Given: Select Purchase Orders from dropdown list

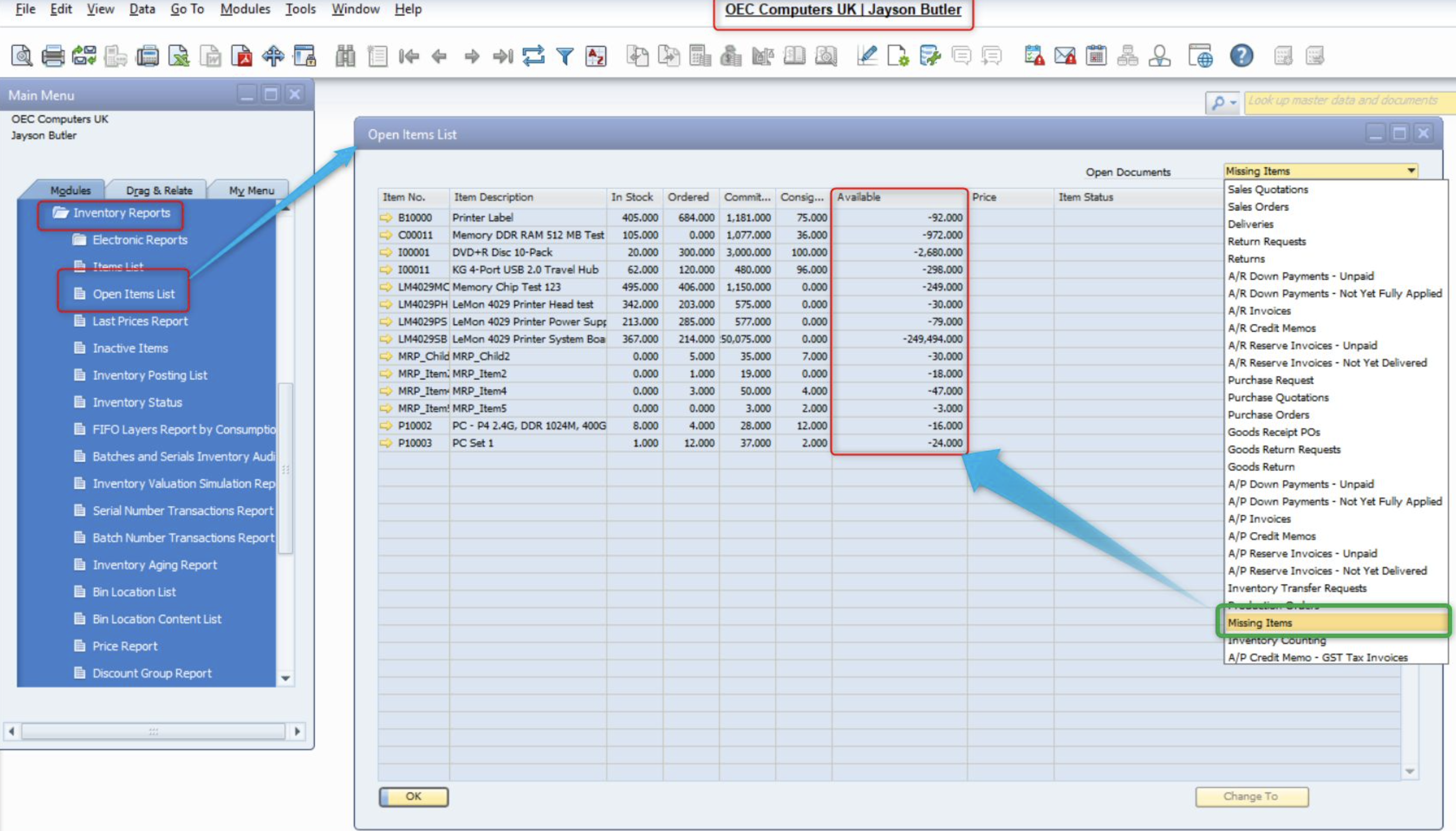Looking at the screenshot, I should 1268,415.
